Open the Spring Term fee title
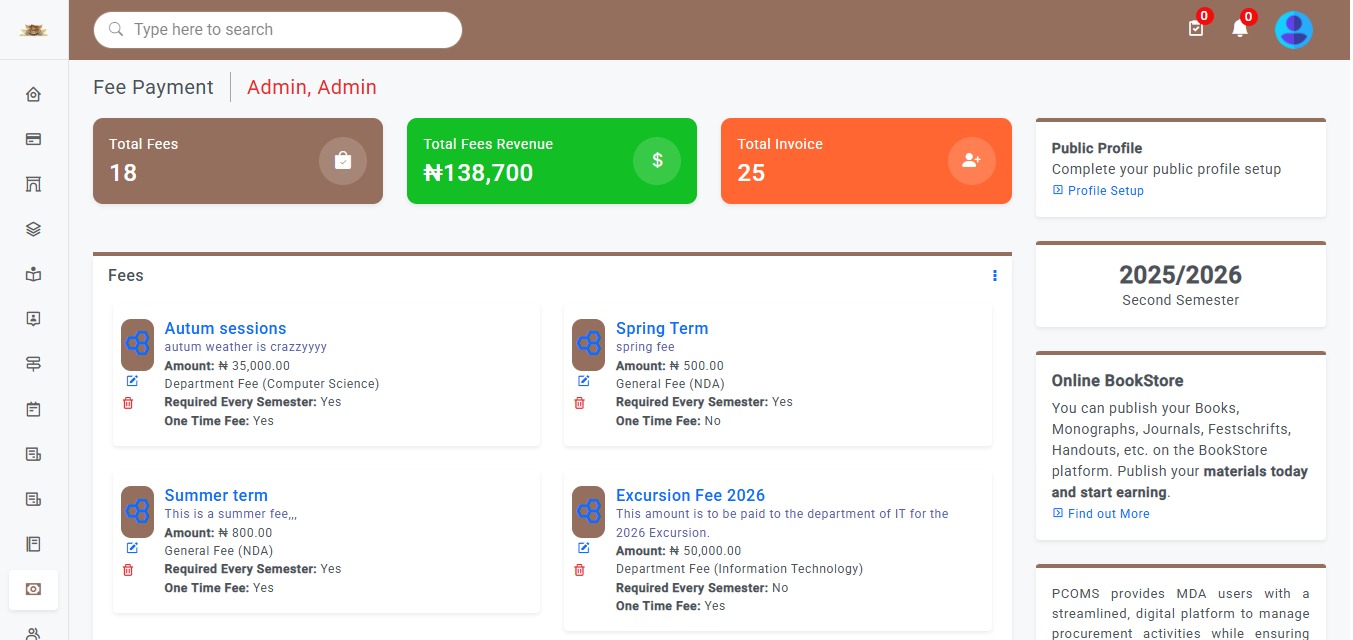This screenshot has height=640, width=1353. (661, 328)
